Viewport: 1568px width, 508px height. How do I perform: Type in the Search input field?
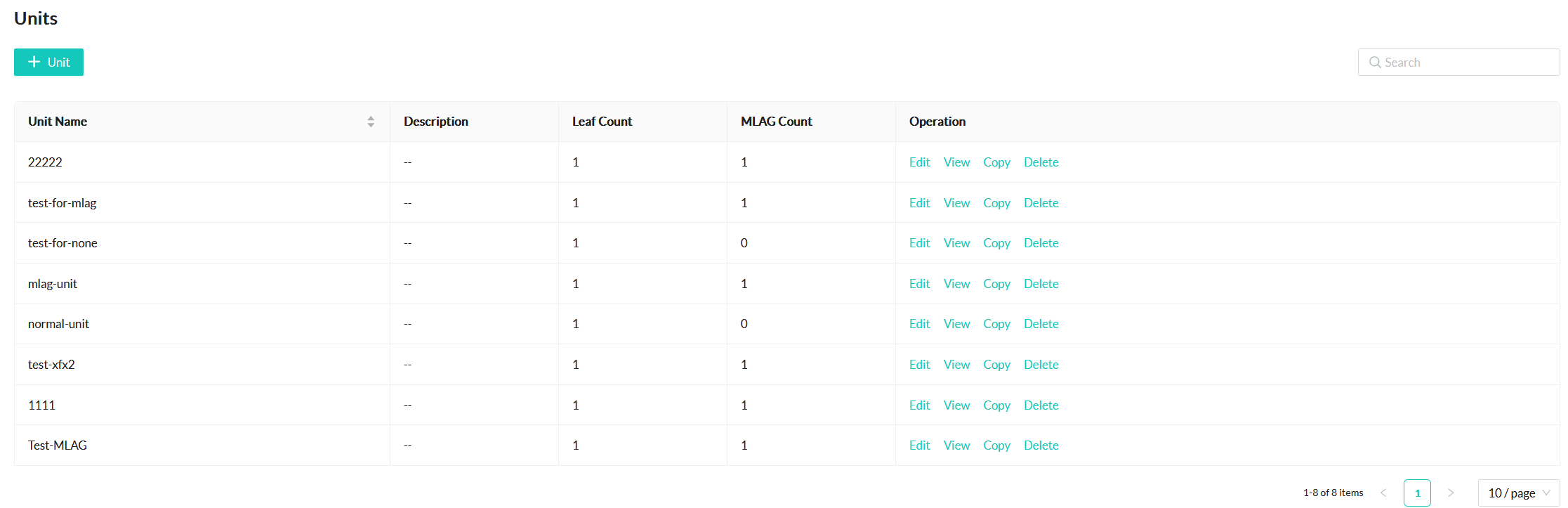point(1468,63)
